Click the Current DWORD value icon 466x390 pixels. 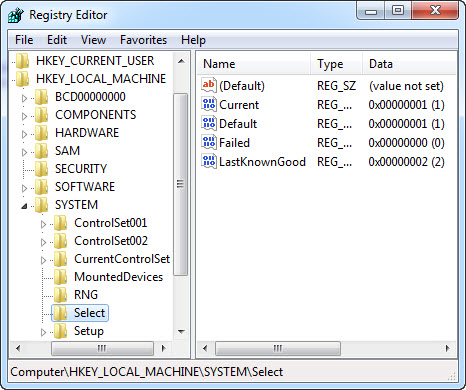(209, 104)
